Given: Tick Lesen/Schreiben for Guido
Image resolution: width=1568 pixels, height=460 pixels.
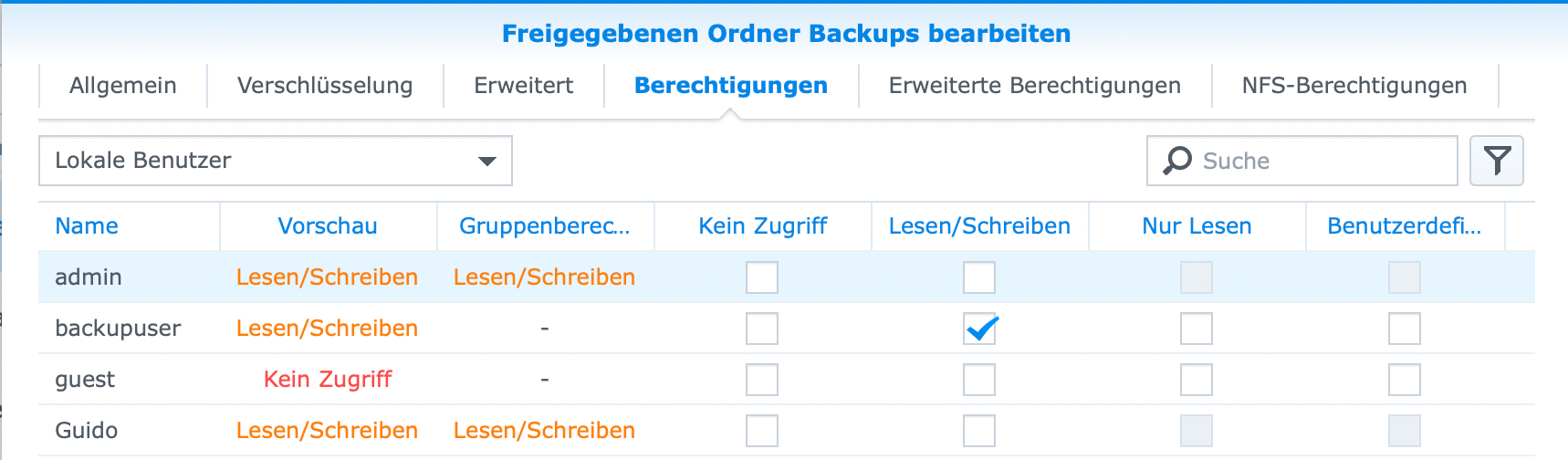Looking at the screenshot, I should pyautogui.click(x=979, y=431).
